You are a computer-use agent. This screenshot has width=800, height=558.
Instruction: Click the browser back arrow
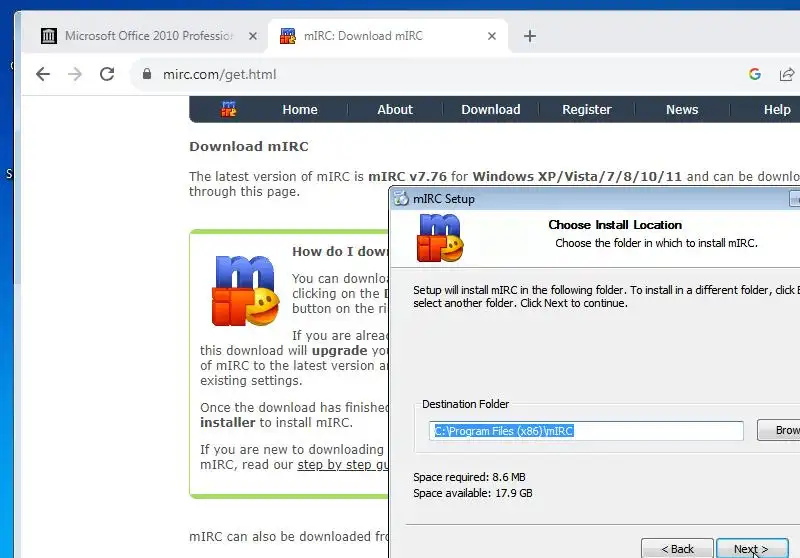[43, 74]
